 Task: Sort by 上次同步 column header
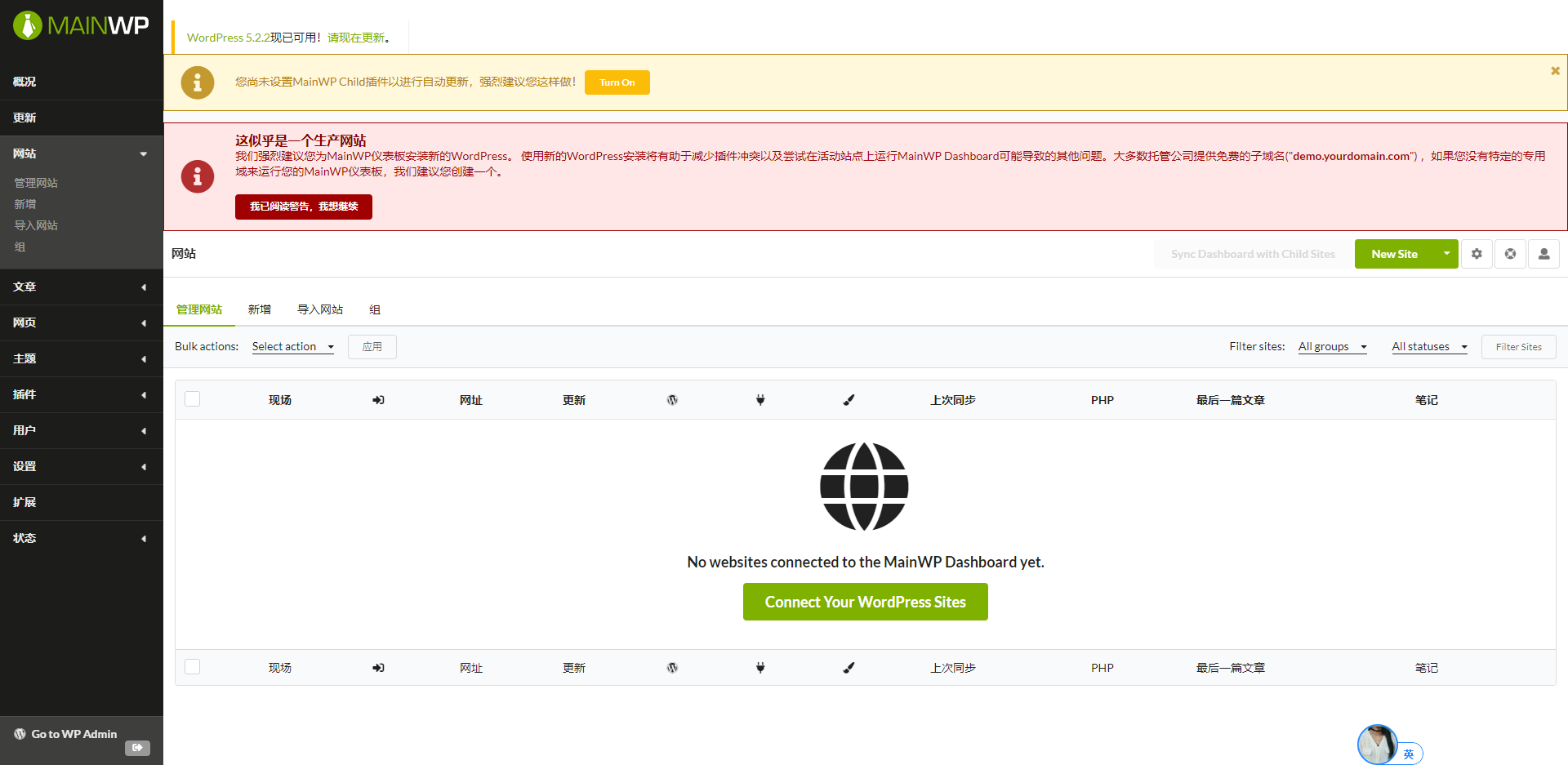coord(953,400)
